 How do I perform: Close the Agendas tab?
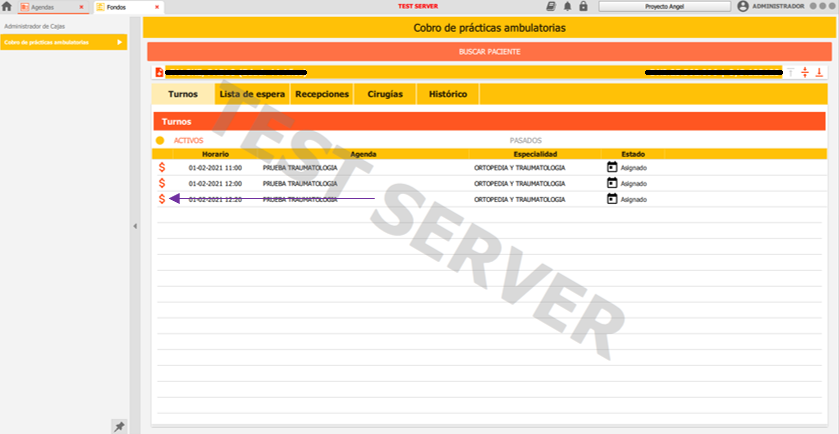pyautogui.click(x=81, y=7)
